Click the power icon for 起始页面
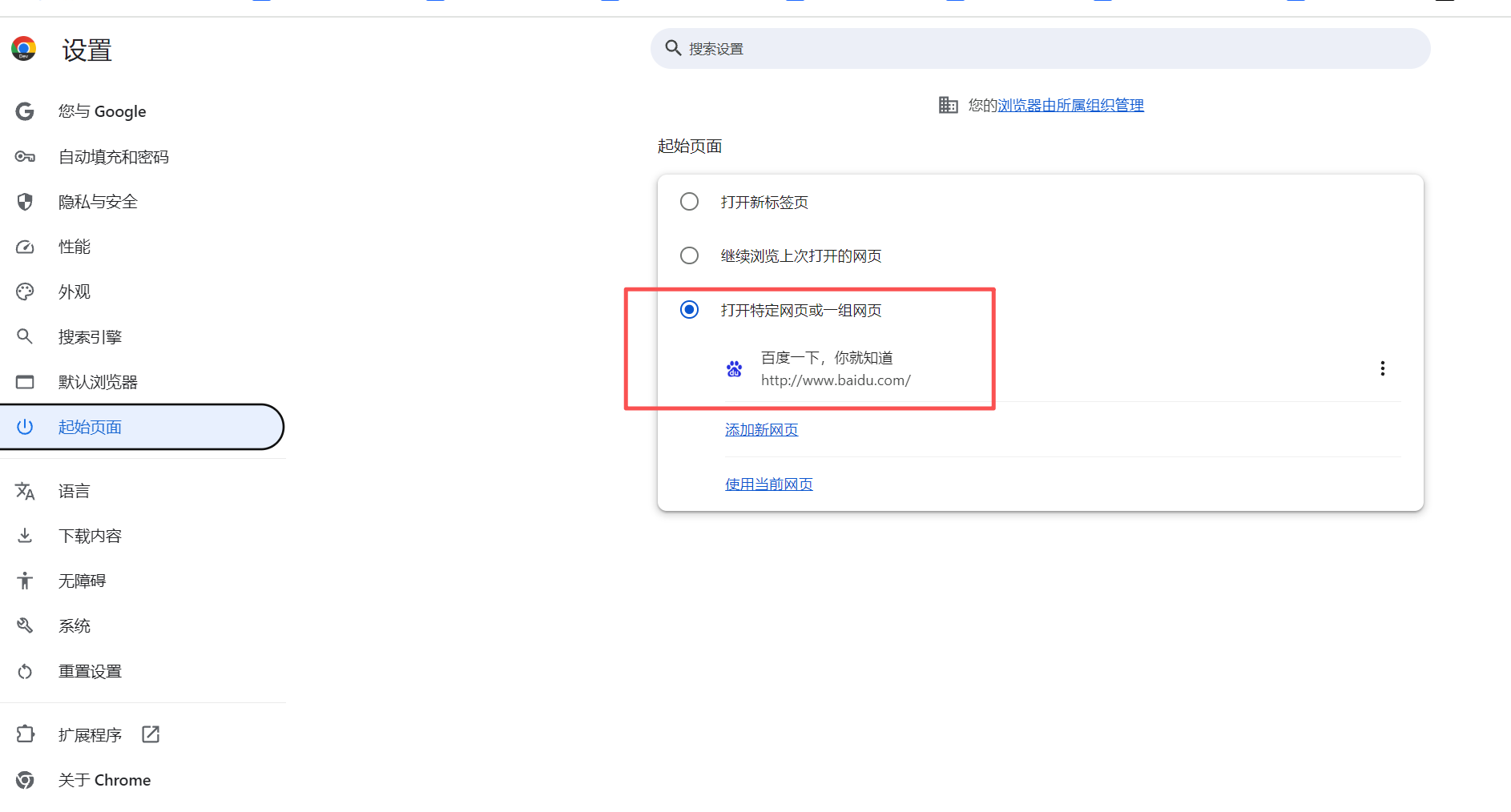 [x=25, y=427]
